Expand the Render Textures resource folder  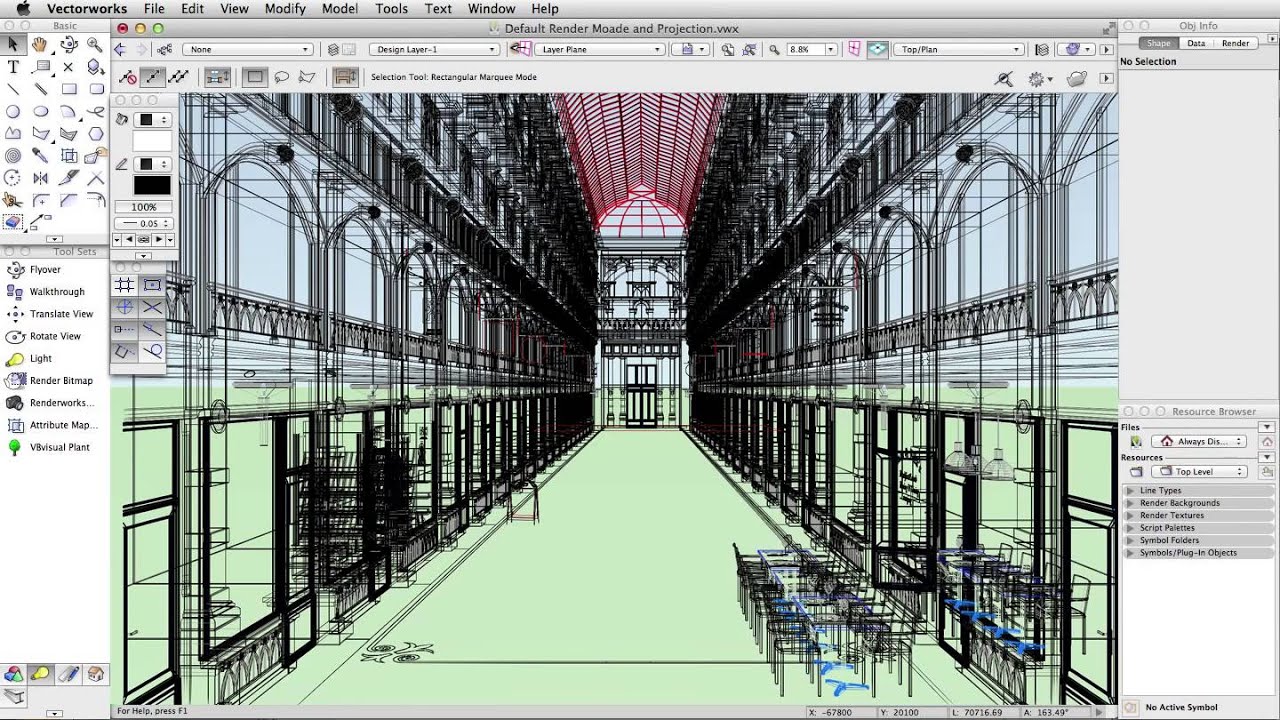click(1130, 516)
